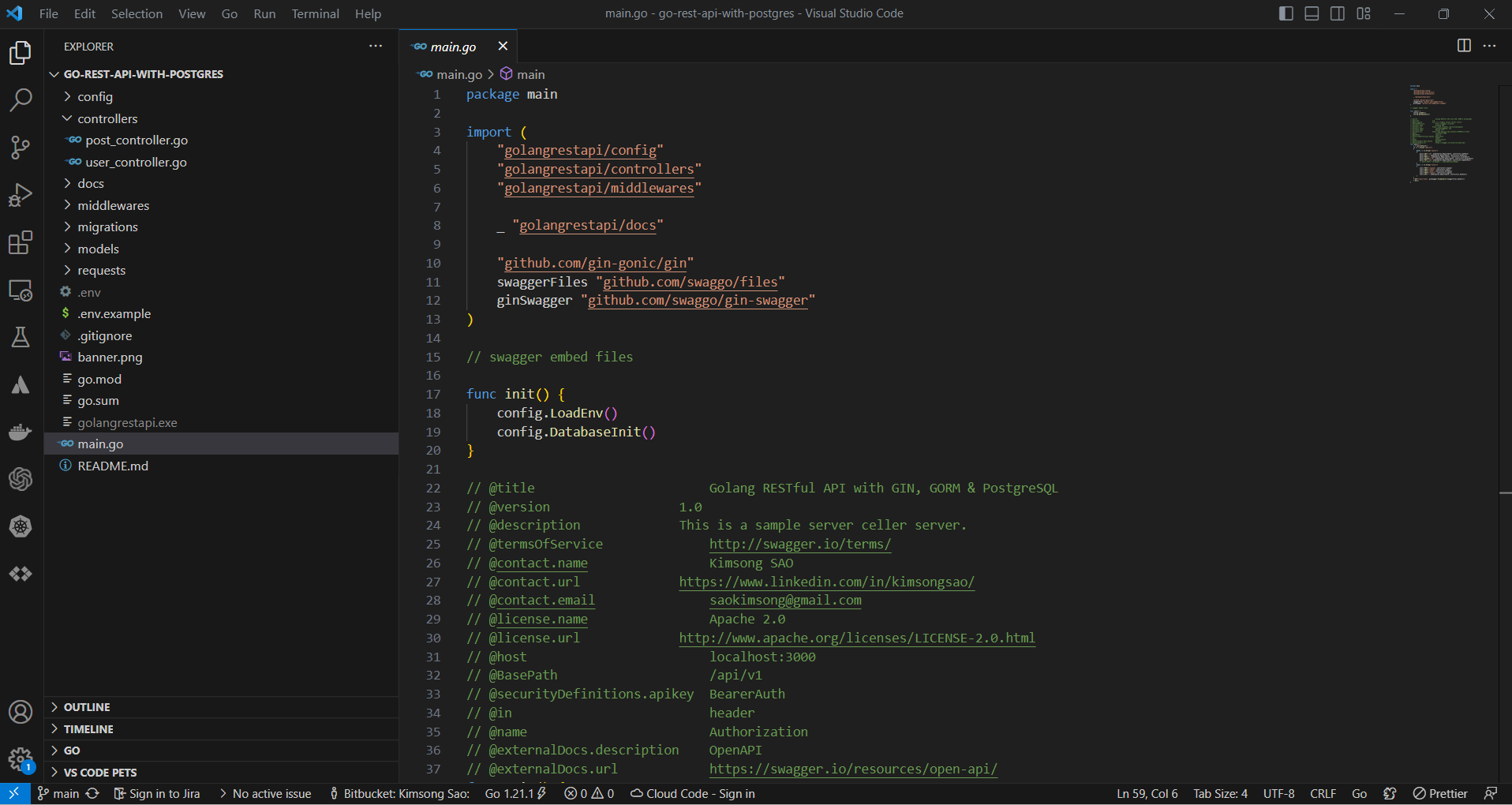
Task: Click No active issue in status bar
Action: click(265, 793)
